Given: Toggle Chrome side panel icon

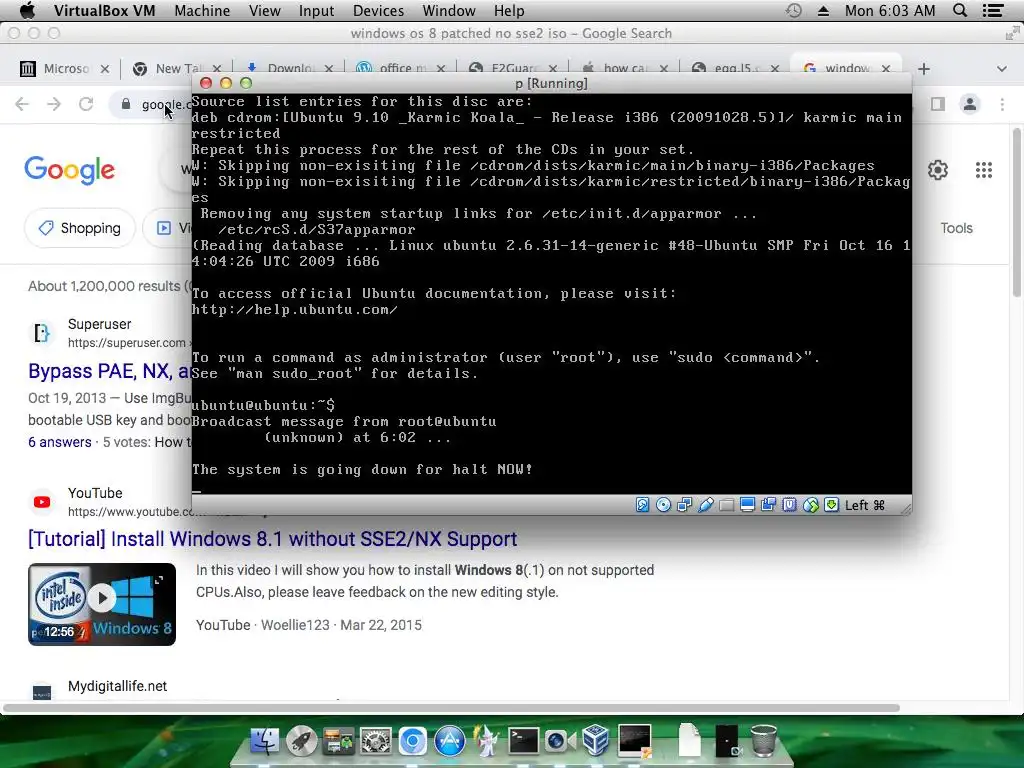Looking at the screenshot, I should point(938,104).
